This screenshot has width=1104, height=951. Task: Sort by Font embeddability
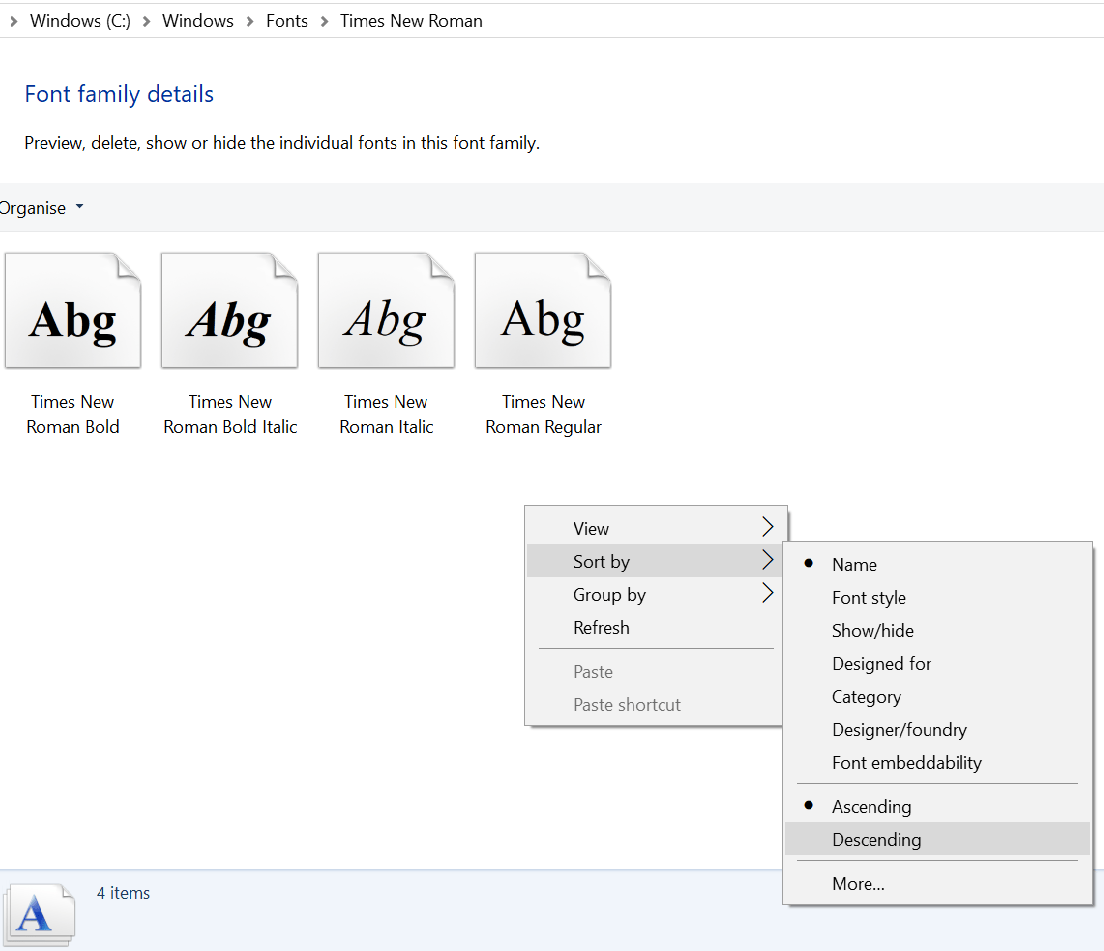click(x=906, y=763)
